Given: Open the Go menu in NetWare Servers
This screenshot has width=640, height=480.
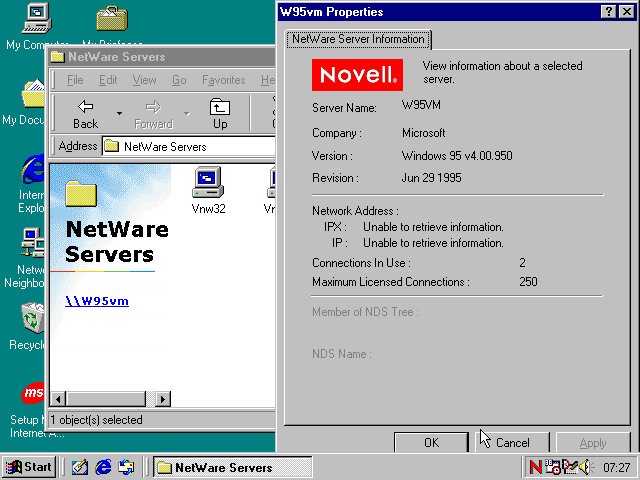Looking at the screenshot, I should tap(179, 80).
